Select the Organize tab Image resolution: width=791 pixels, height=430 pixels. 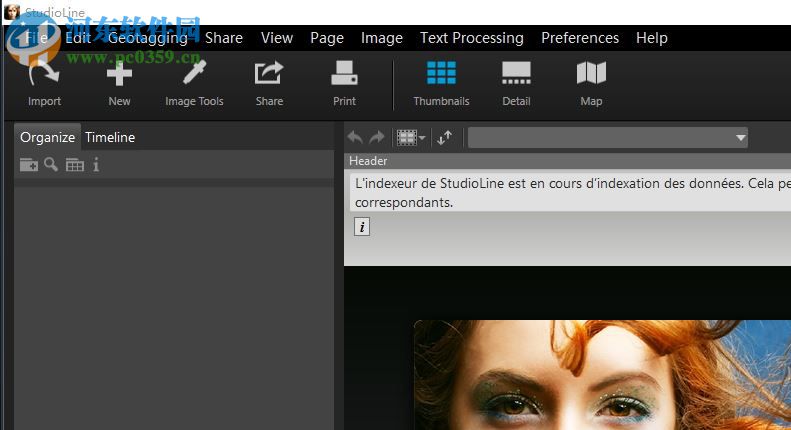click(47, 137)
